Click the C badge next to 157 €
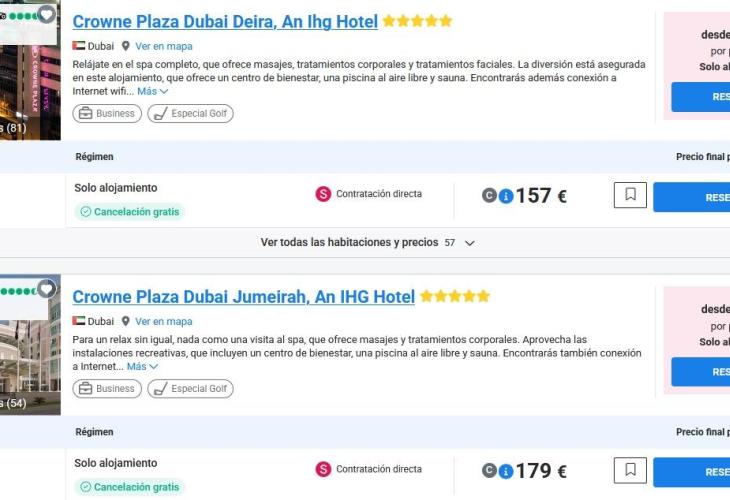730x500 pixels. 489,196
